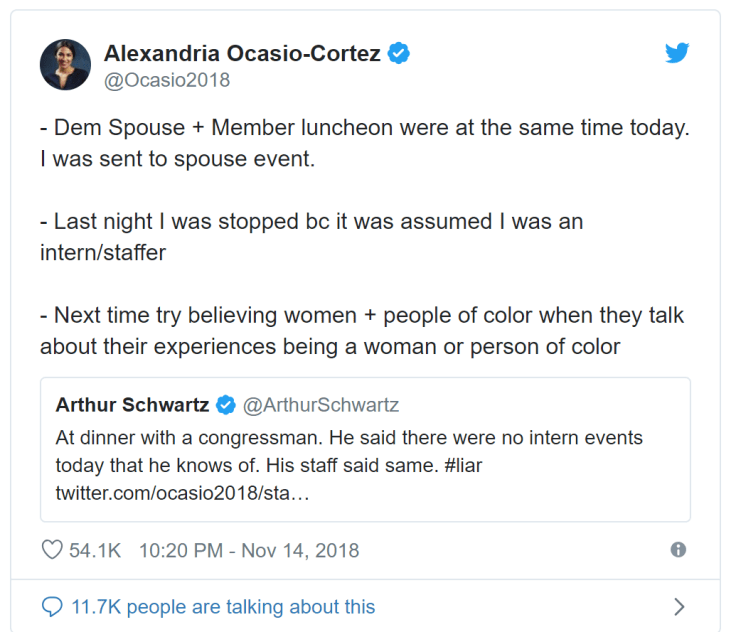Click the blue speech bubble reply icon

click(x=52, y=606)
